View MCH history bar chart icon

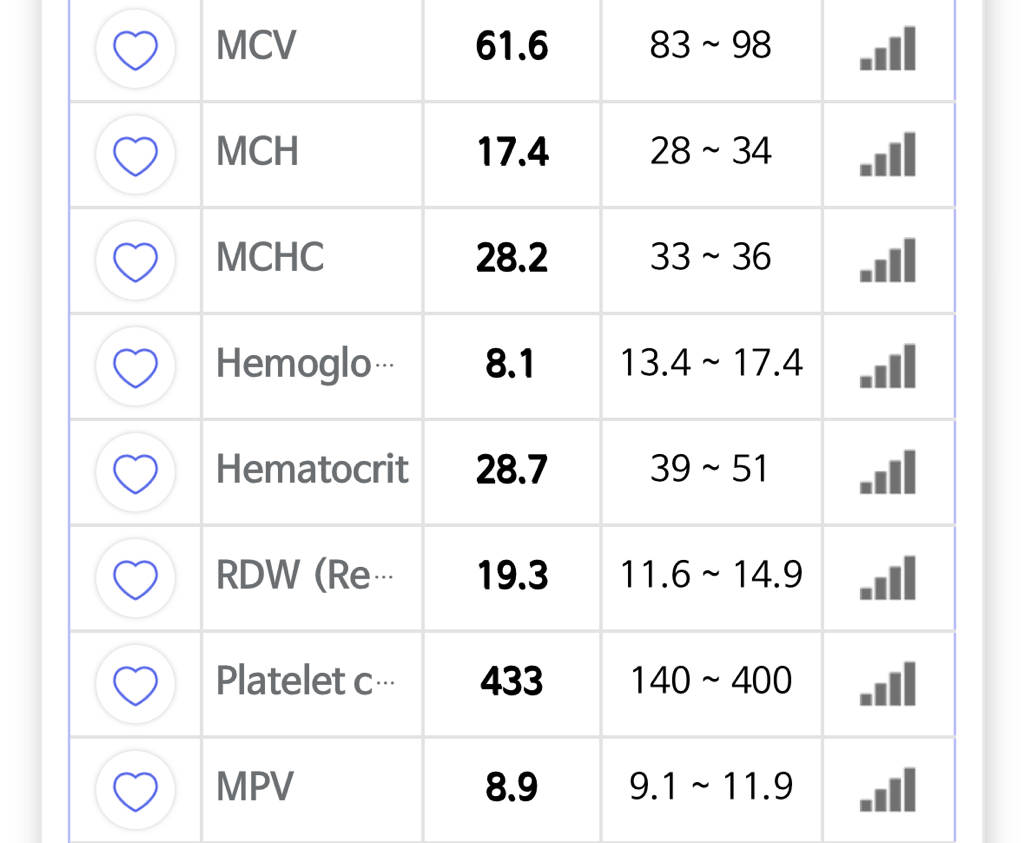pos(888,155)
